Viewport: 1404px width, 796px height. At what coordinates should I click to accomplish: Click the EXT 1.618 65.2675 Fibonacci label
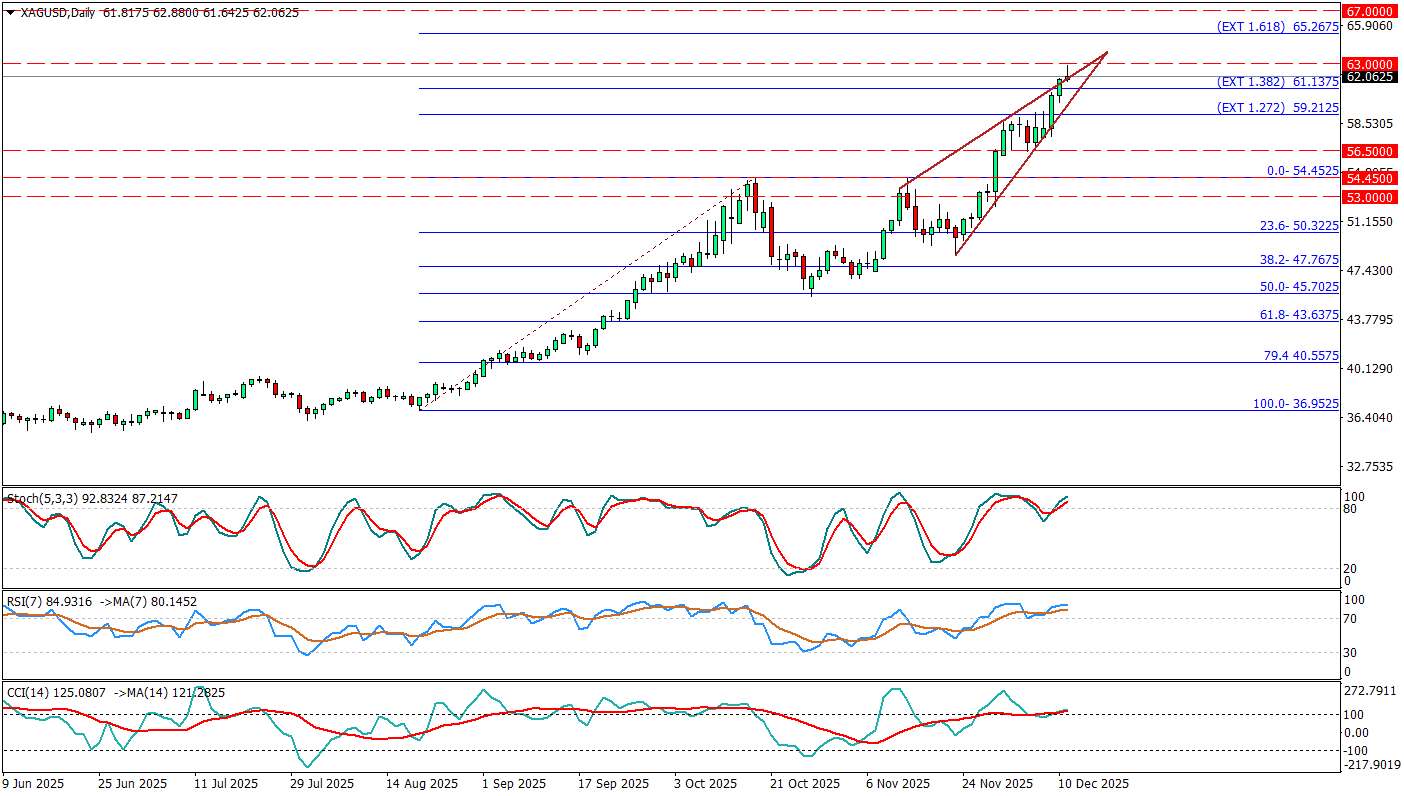coord(1277,26)
